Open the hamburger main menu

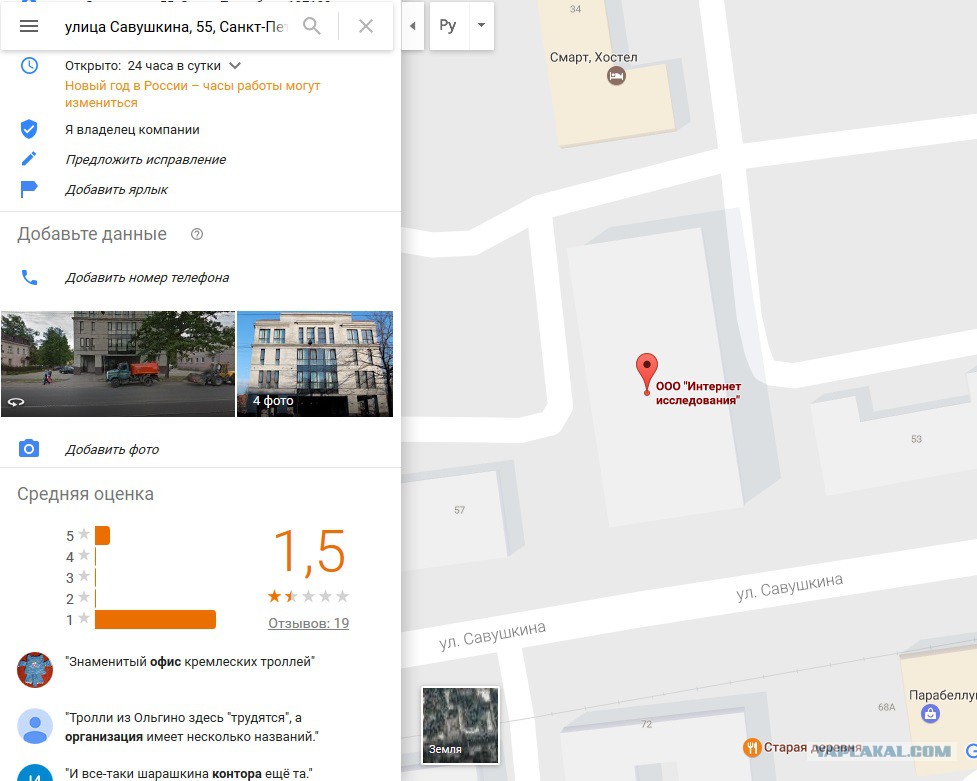[x=29, y=26]
